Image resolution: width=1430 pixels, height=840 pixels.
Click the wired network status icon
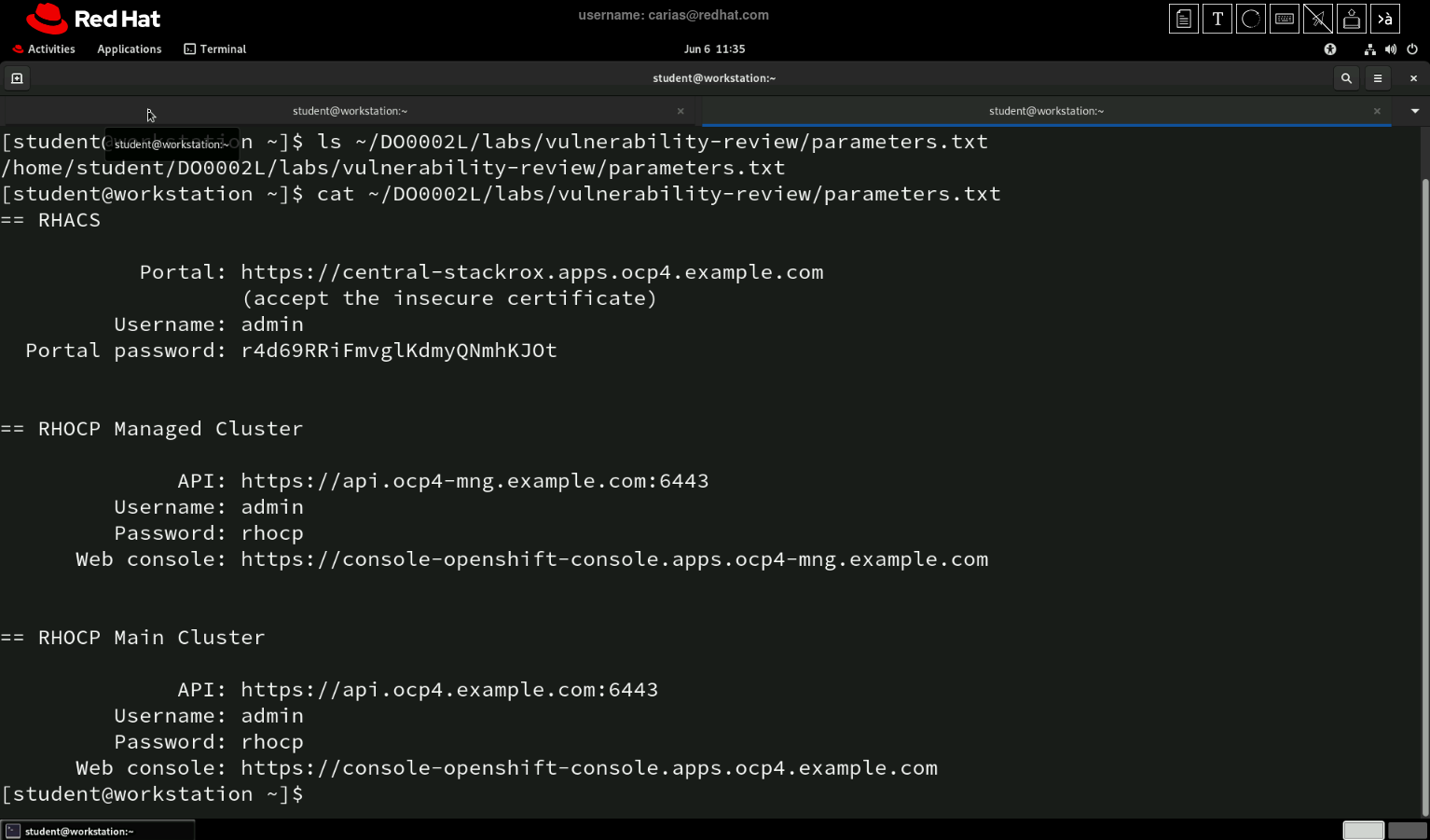click(x=1369, y=49)
